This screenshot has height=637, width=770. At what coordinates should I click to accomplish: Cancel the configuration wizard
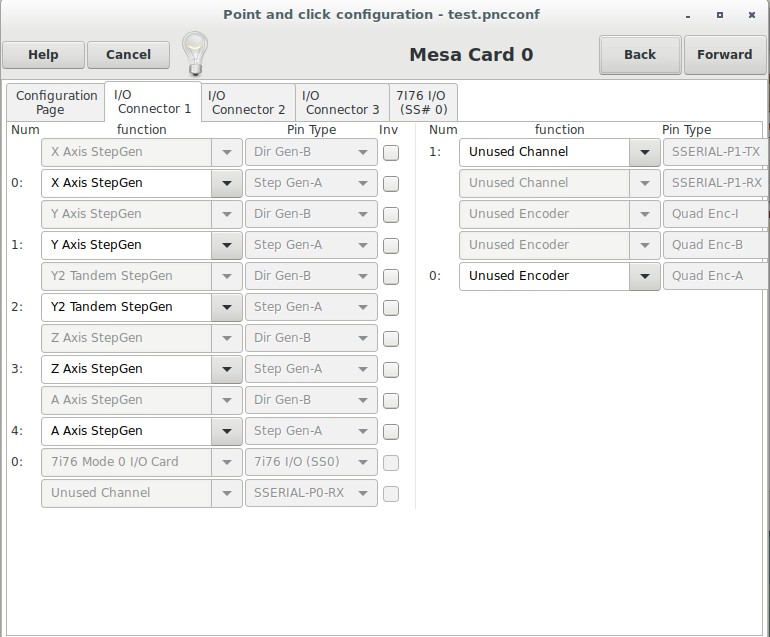click(x=128, y=55)
